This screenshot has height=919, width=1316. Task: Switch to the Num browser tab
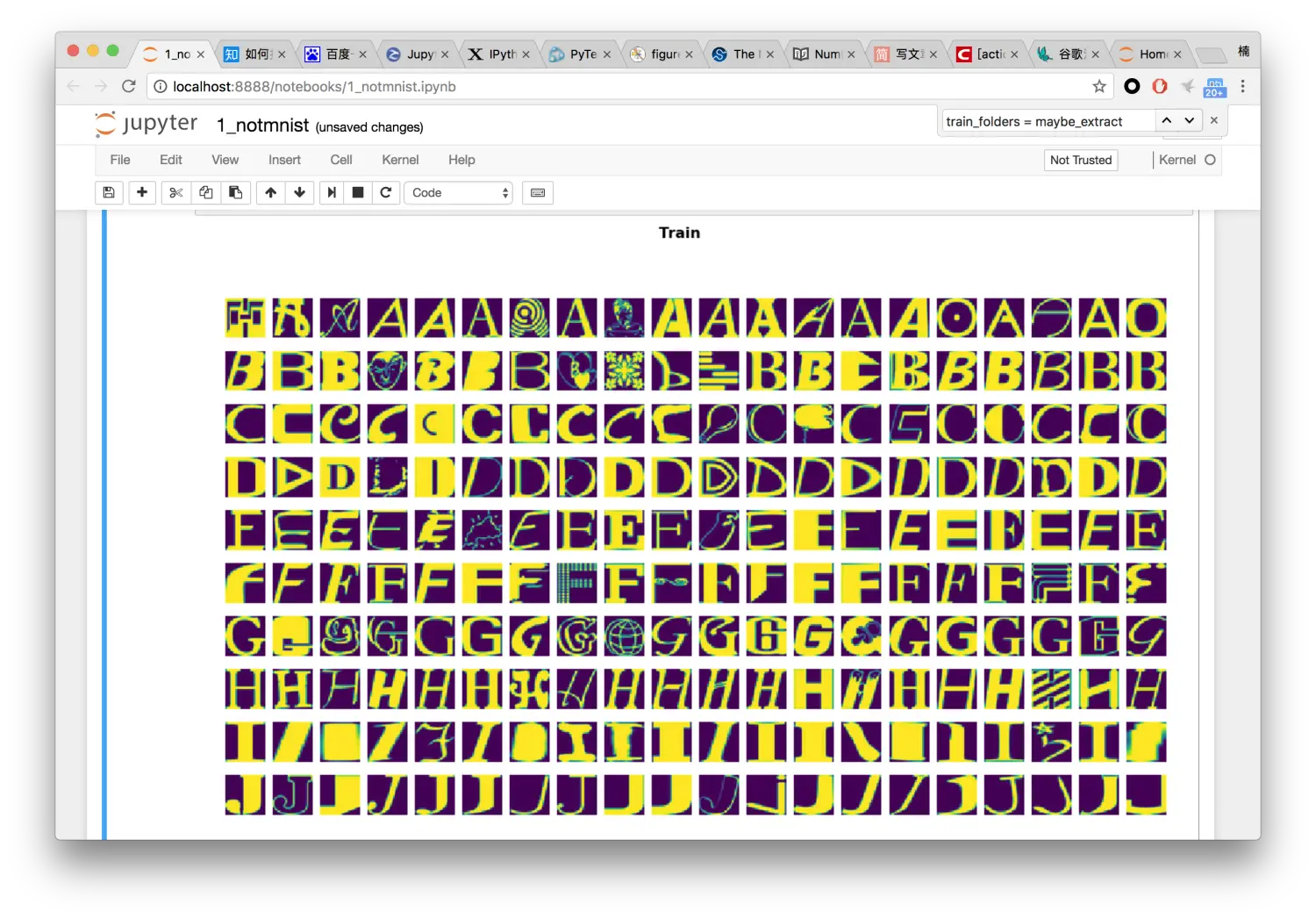pos(823,54)
